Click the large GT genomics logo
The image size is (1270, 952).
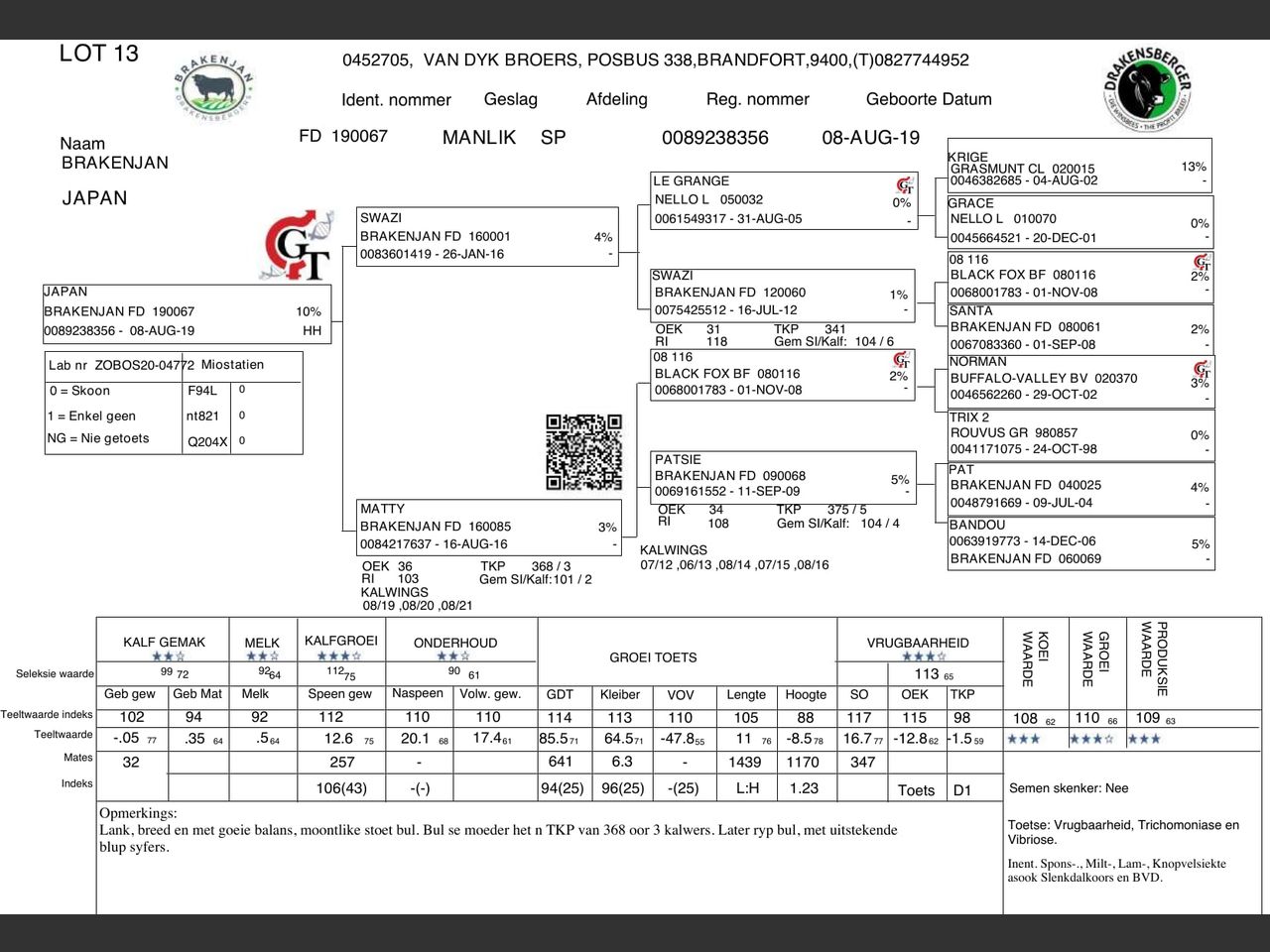pyautogui.click(x=297, y=245)
